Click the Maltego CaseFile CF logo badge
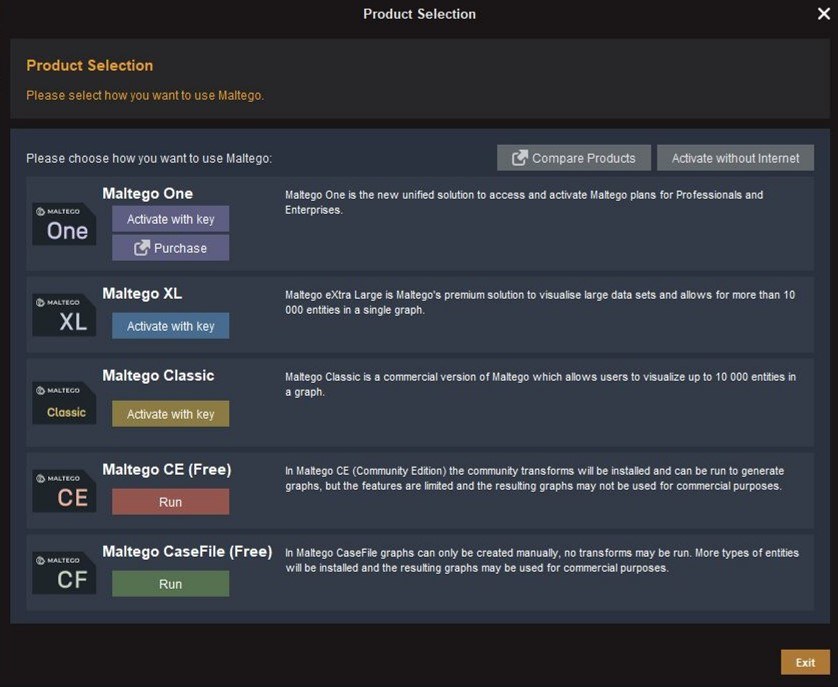 point(63,570)
